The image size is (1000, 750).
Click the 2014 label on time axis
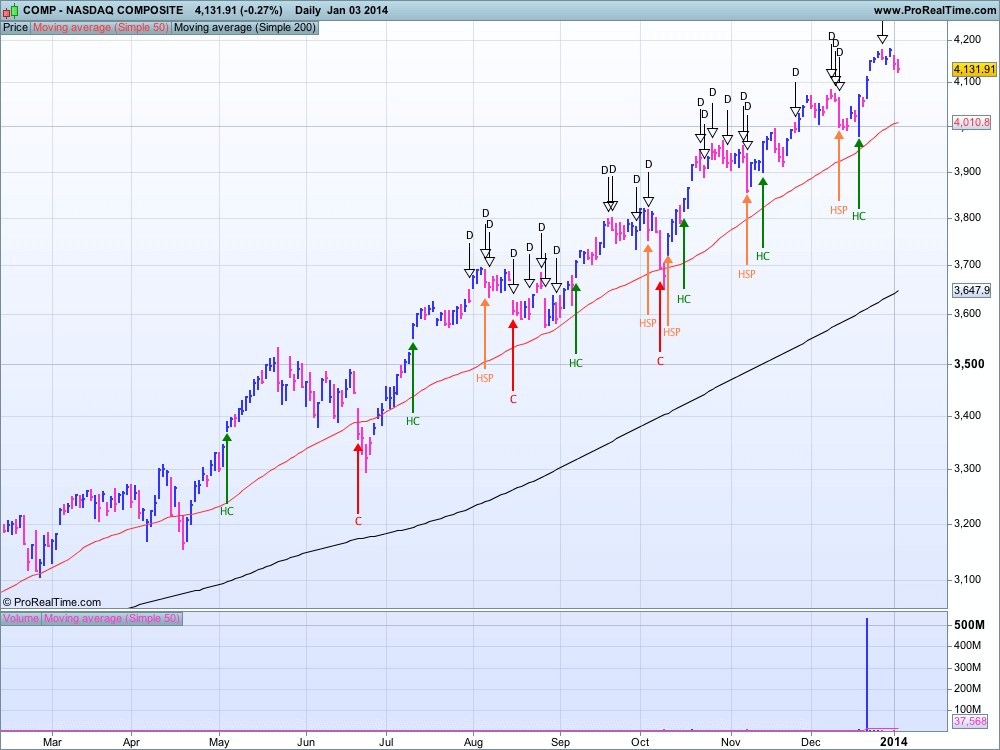[x=894, y=741]
